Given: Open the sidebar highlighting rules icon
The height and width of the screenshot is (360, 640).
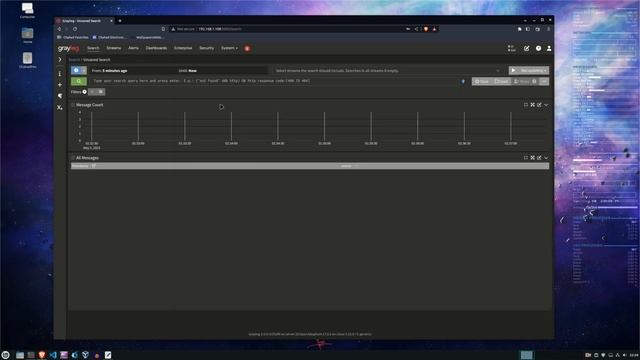Looking at the screenshot, I should pyautogui.click(x=60, y=96).
